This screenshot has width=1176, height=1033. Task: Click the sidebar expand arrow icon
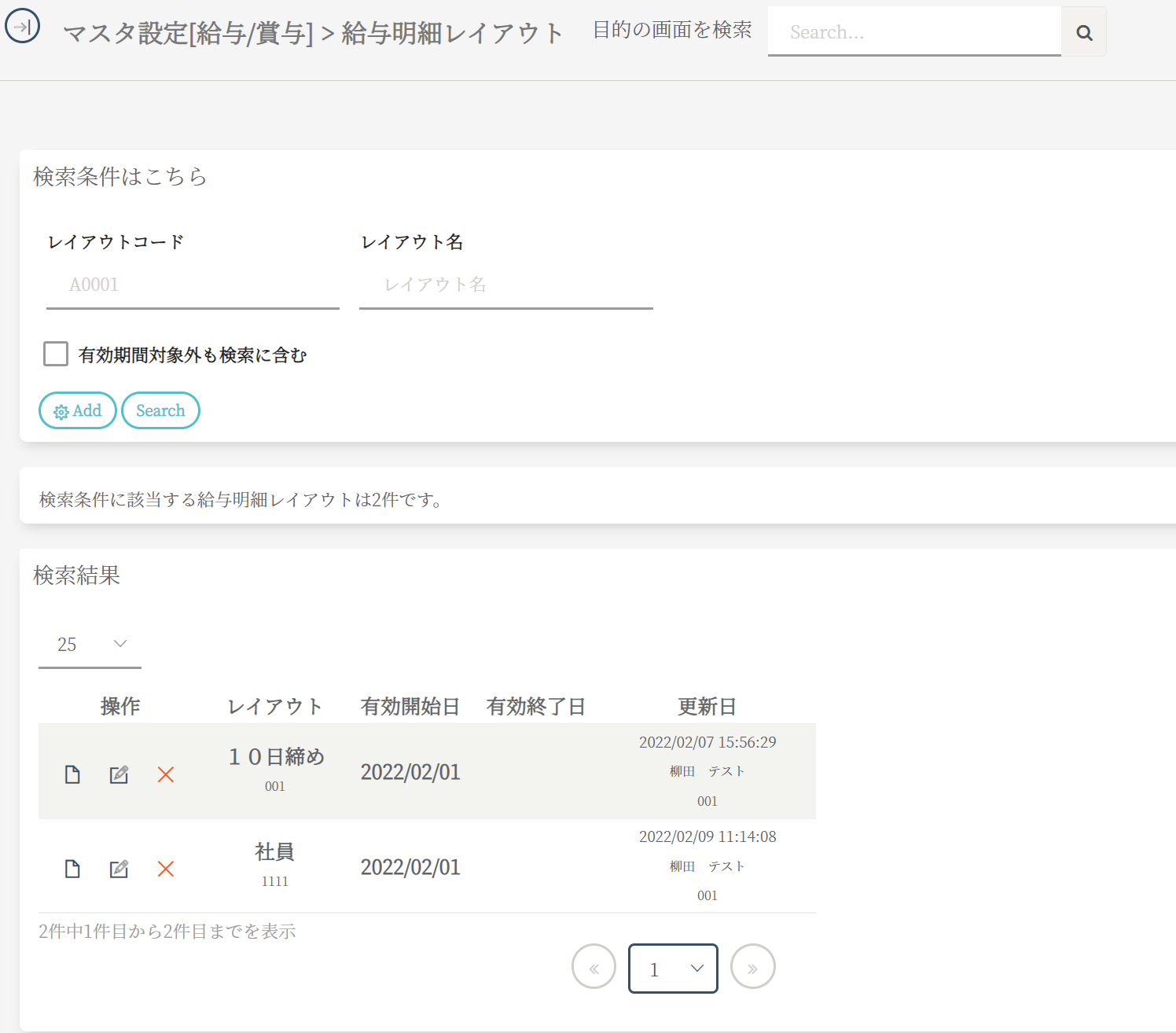[x=22, y=27]
